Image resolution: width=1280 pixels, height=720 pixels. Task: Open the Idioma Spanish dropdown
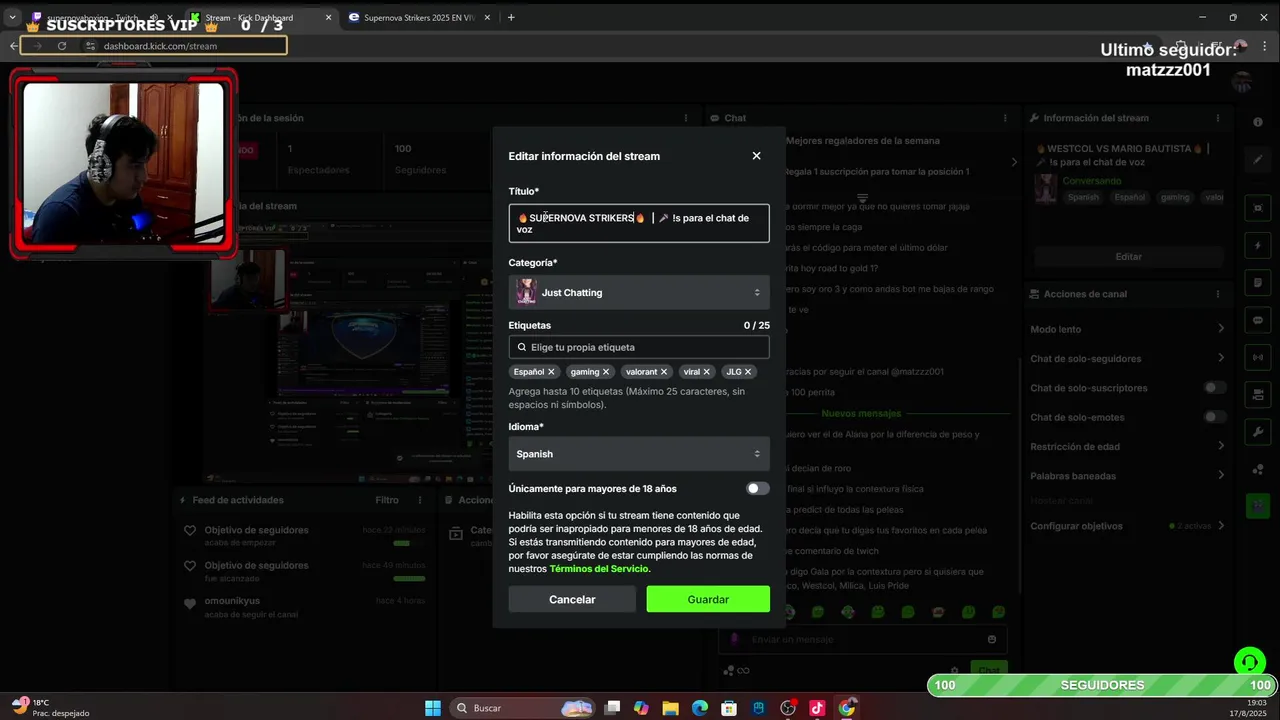pyautogui.click(x=639, y=454)
